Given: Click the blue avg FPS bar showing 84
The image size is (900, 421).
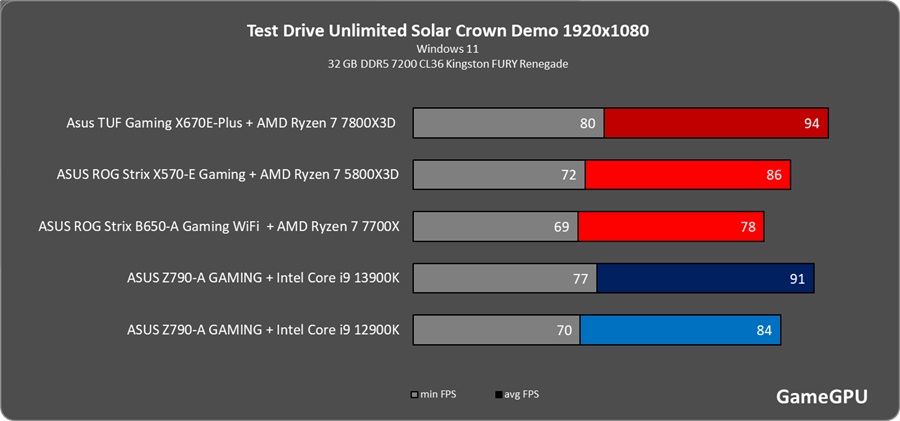Looking at the screenshot, I should click(681, 330).
